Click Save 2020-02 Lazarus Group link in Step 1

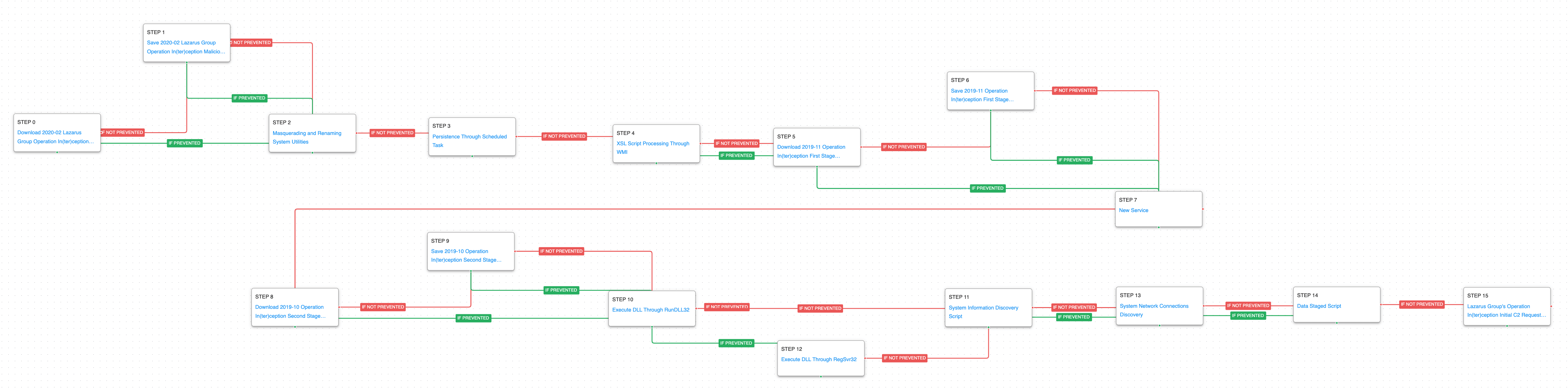point(181,43)
